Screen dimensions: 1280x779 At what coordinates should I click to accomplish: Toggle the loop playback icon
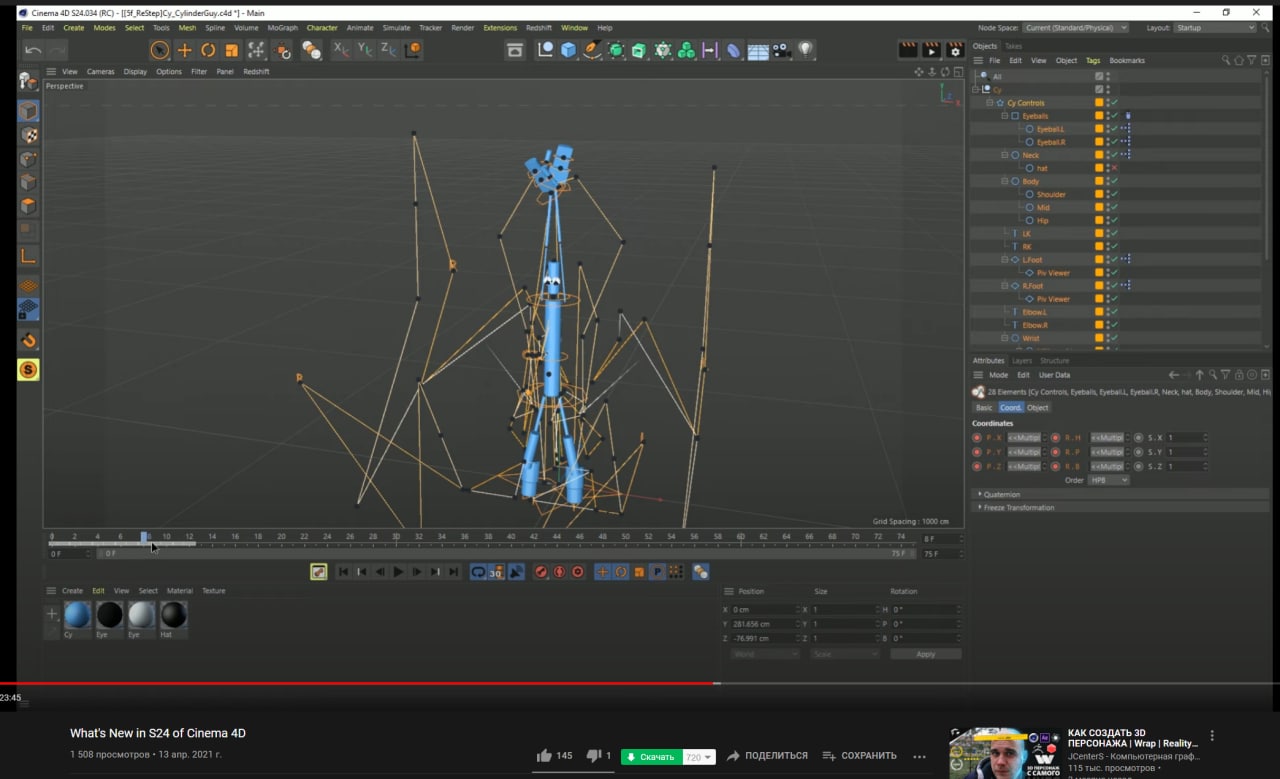(x=478, y=572)
